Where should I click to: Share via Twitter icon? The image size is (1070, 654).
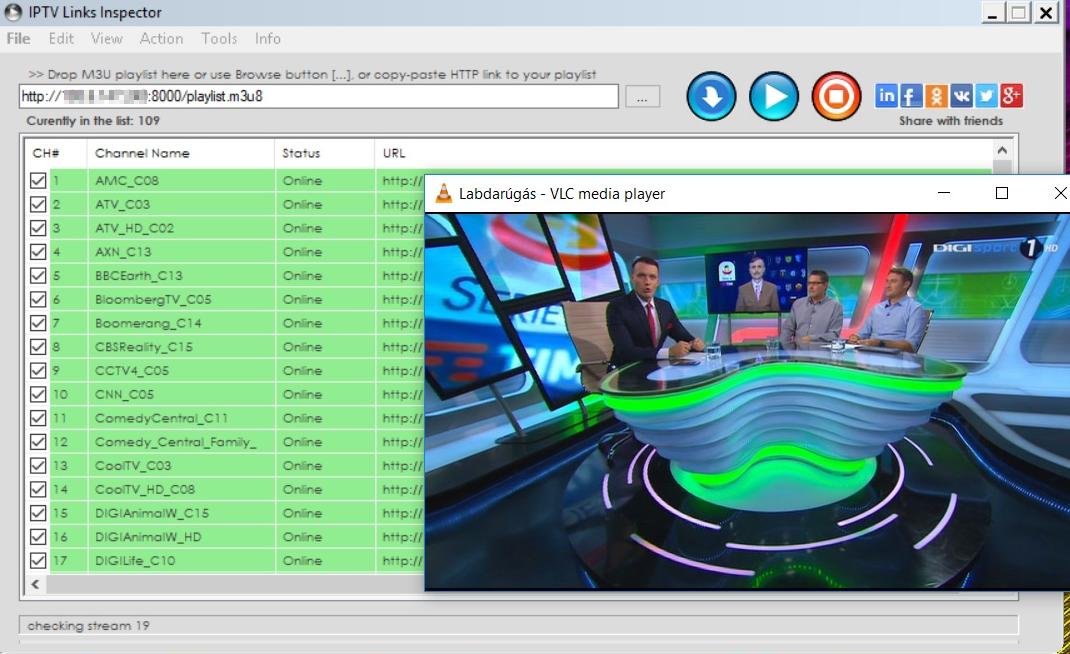click(986, 96)
